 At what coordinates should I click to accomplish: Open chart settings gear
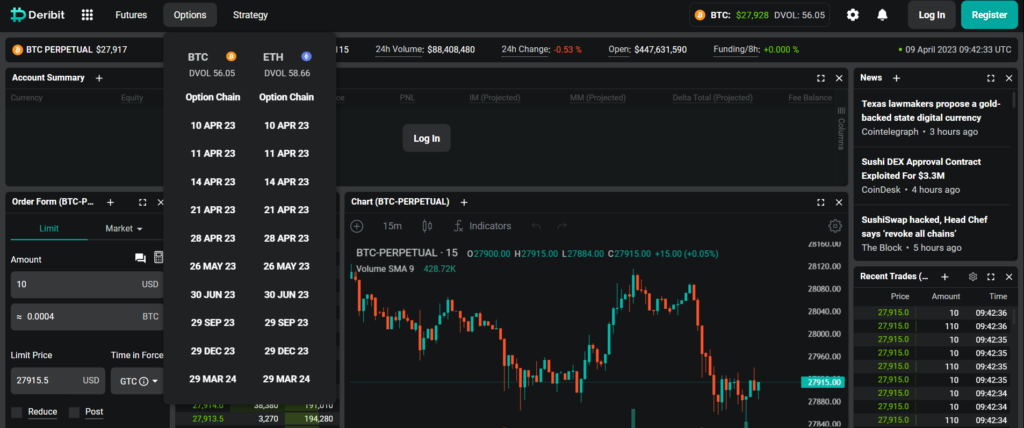coord(835,226)
